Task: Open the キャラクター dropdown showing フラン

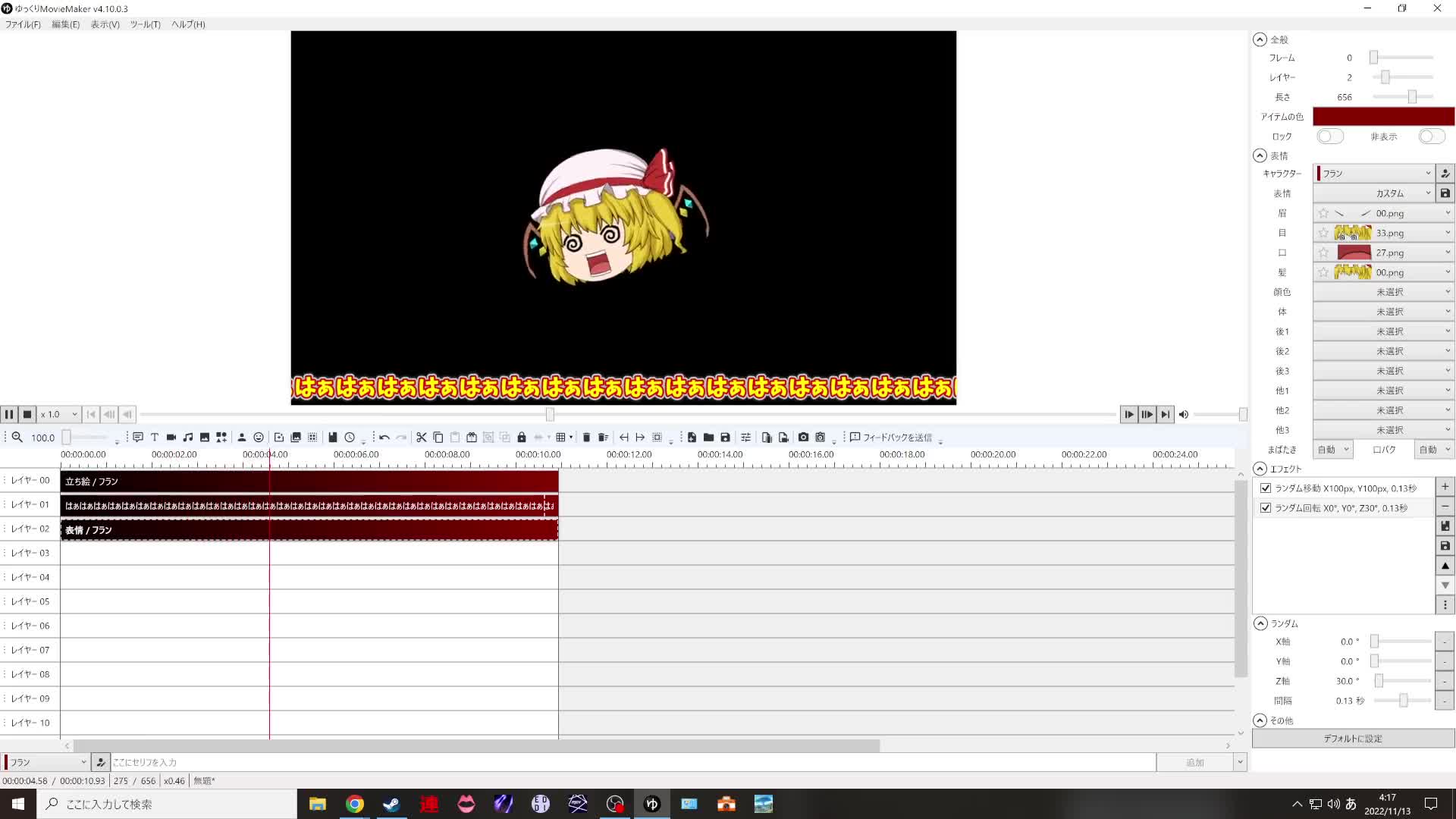Action: pyautogui.click(x=1373, y=174)
